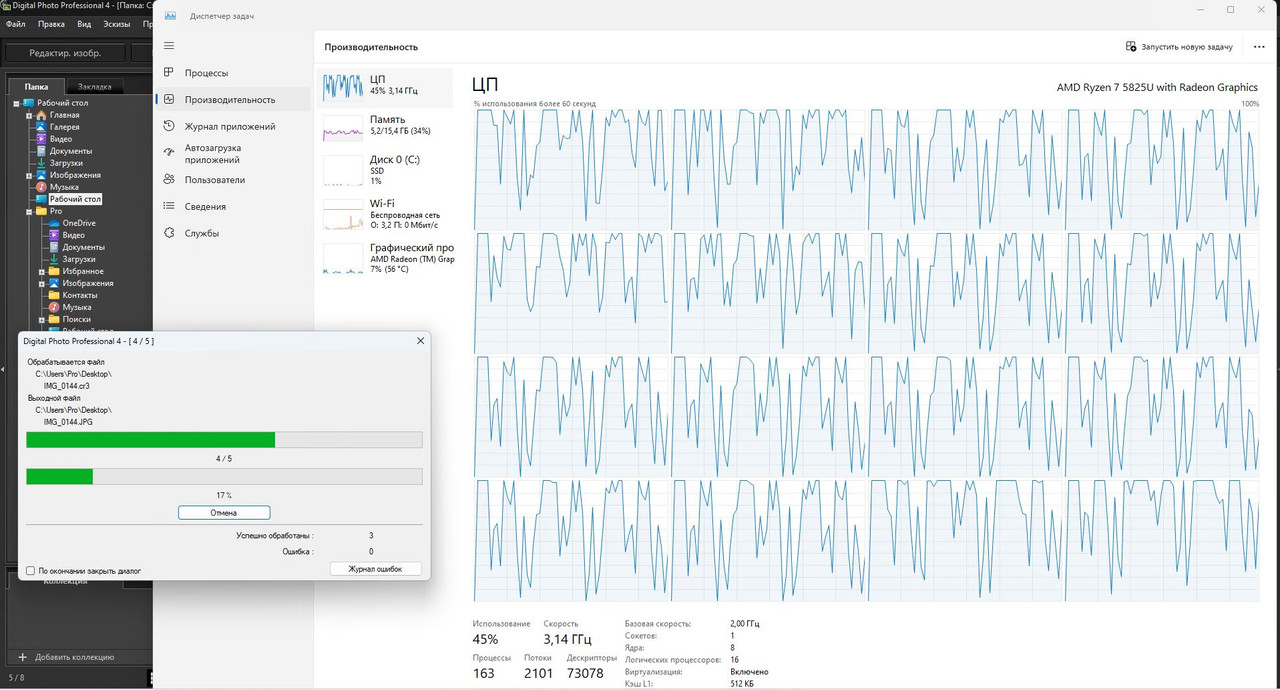Click the Task Manager title bar app icon
Image resolution: width=1280 pixels, height=690 pixels.
171,15
